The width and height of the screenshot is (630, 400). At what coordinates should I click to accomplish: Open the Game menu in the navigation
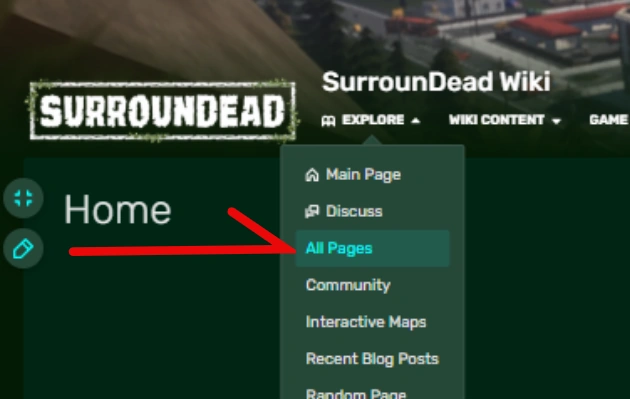[608, 120]
